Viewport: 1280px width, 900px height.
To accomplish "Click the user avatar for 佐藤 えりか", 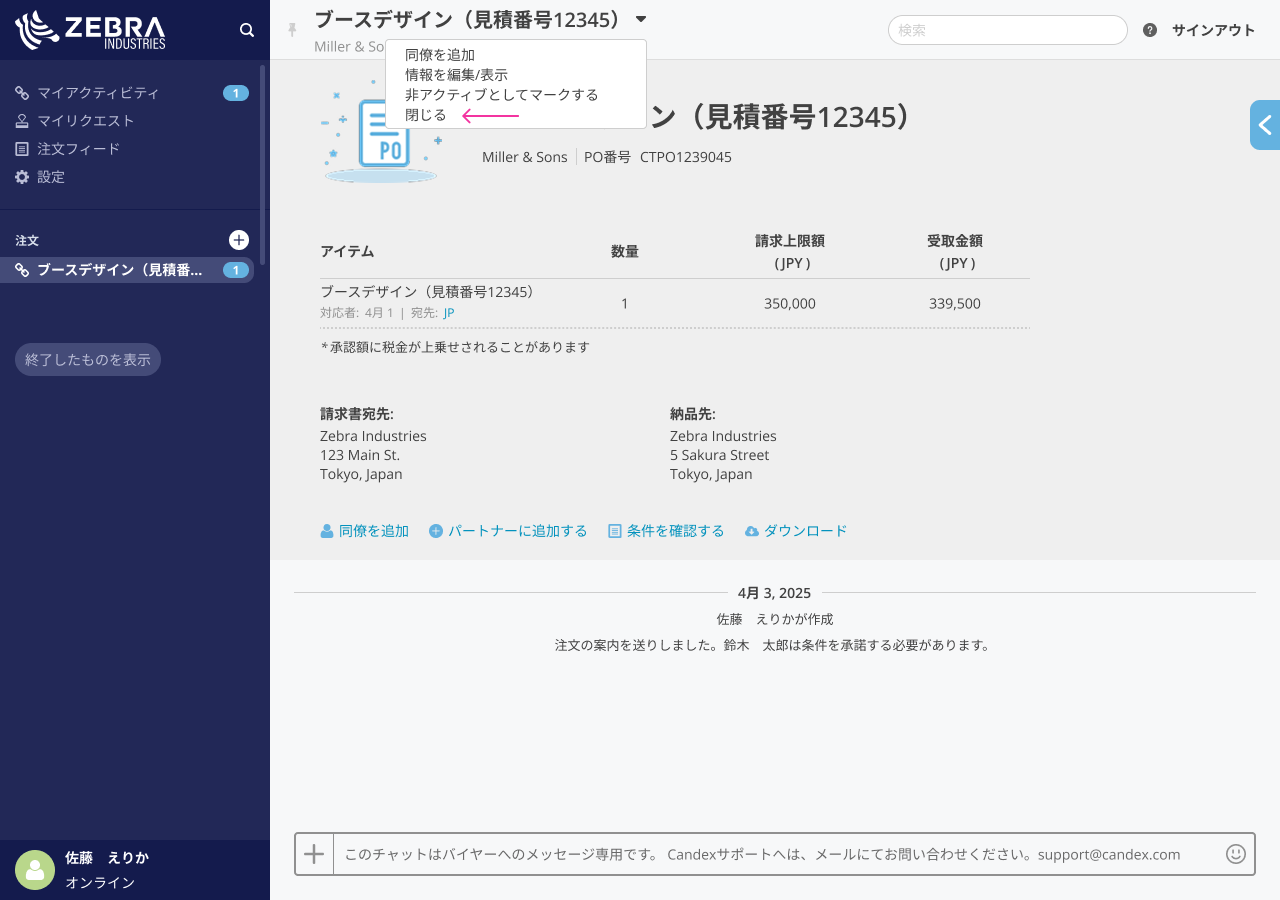I will point(35,870).
